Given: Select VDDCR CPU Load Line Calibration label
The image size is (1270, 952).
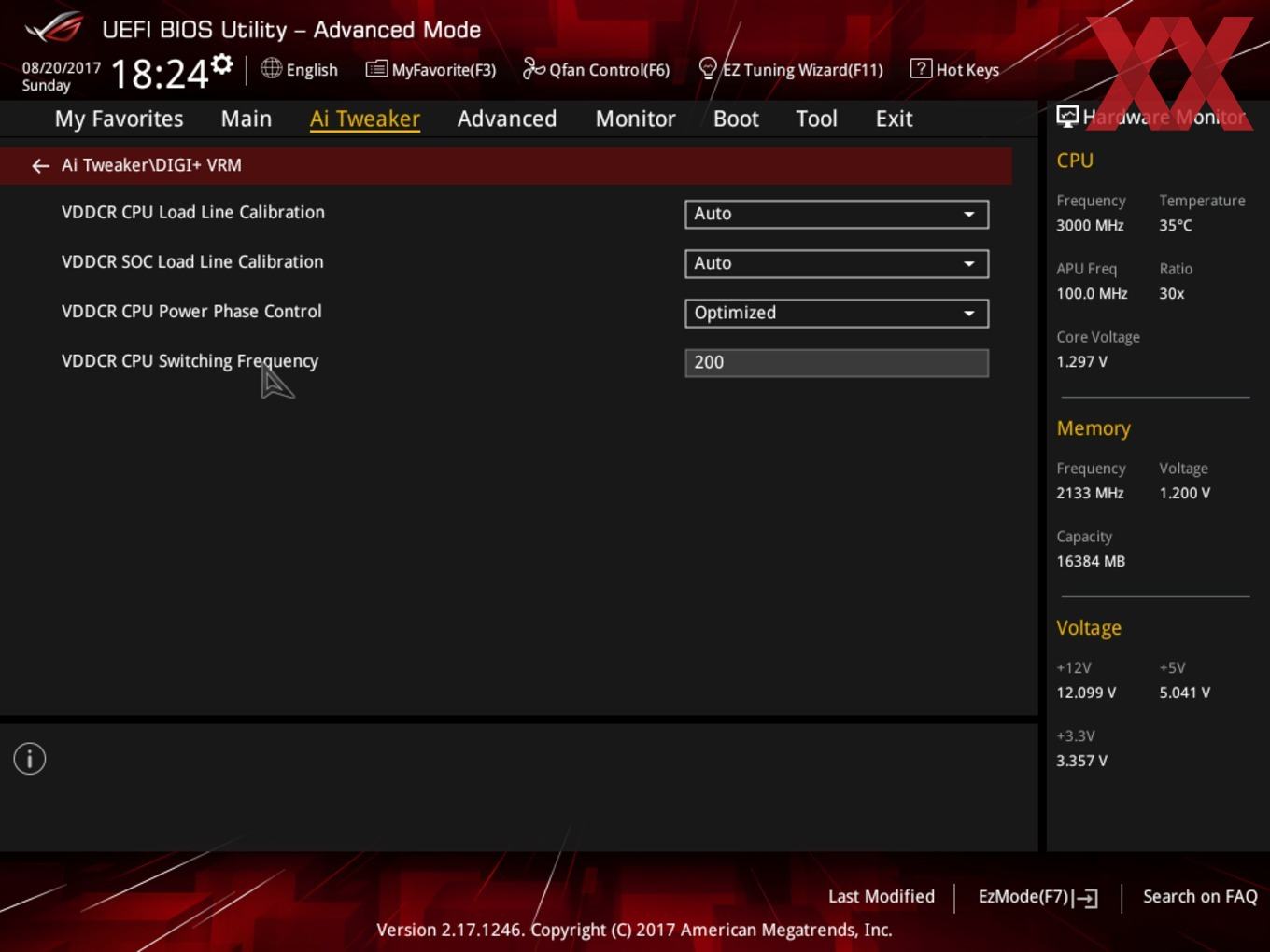Looking at the screenshot, I should point(193,212).
